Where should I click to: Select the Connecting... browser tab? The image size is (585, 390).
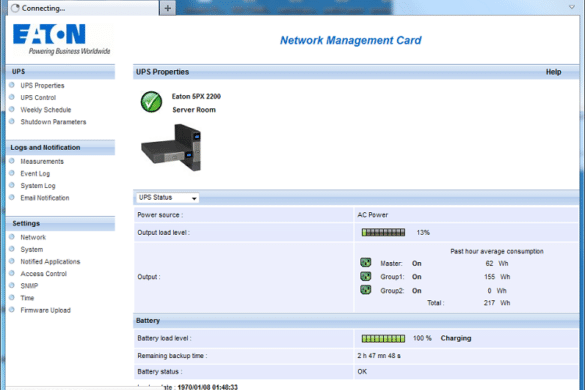(x=83, y=8)
